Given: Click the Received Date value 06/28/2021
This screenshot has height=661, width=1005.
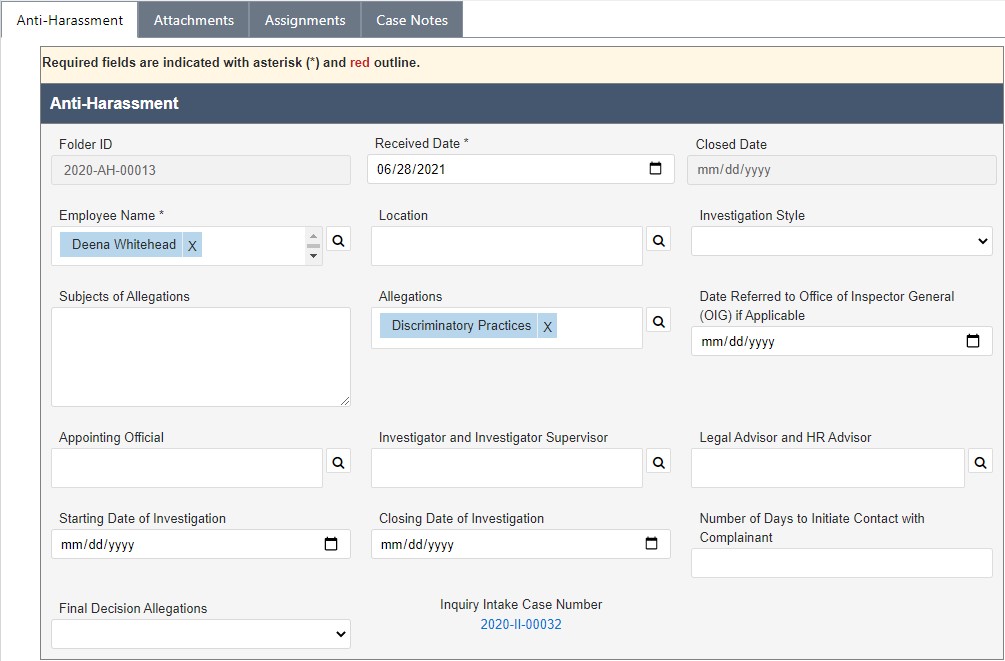Looking at the screenshot, I should pyautogui.click(x=411, y=169).
